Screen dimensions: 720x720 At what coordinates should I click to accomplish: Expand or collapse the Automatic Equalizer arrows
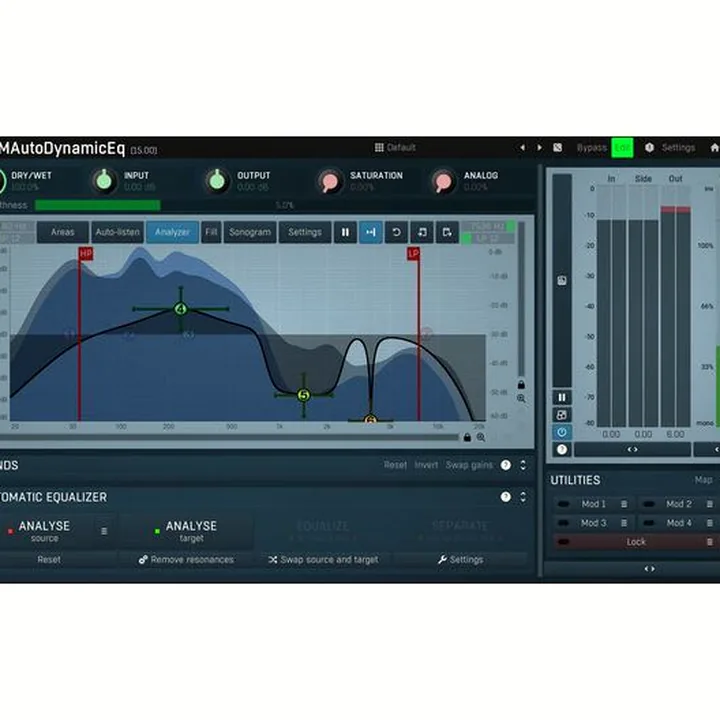point(523,497)
